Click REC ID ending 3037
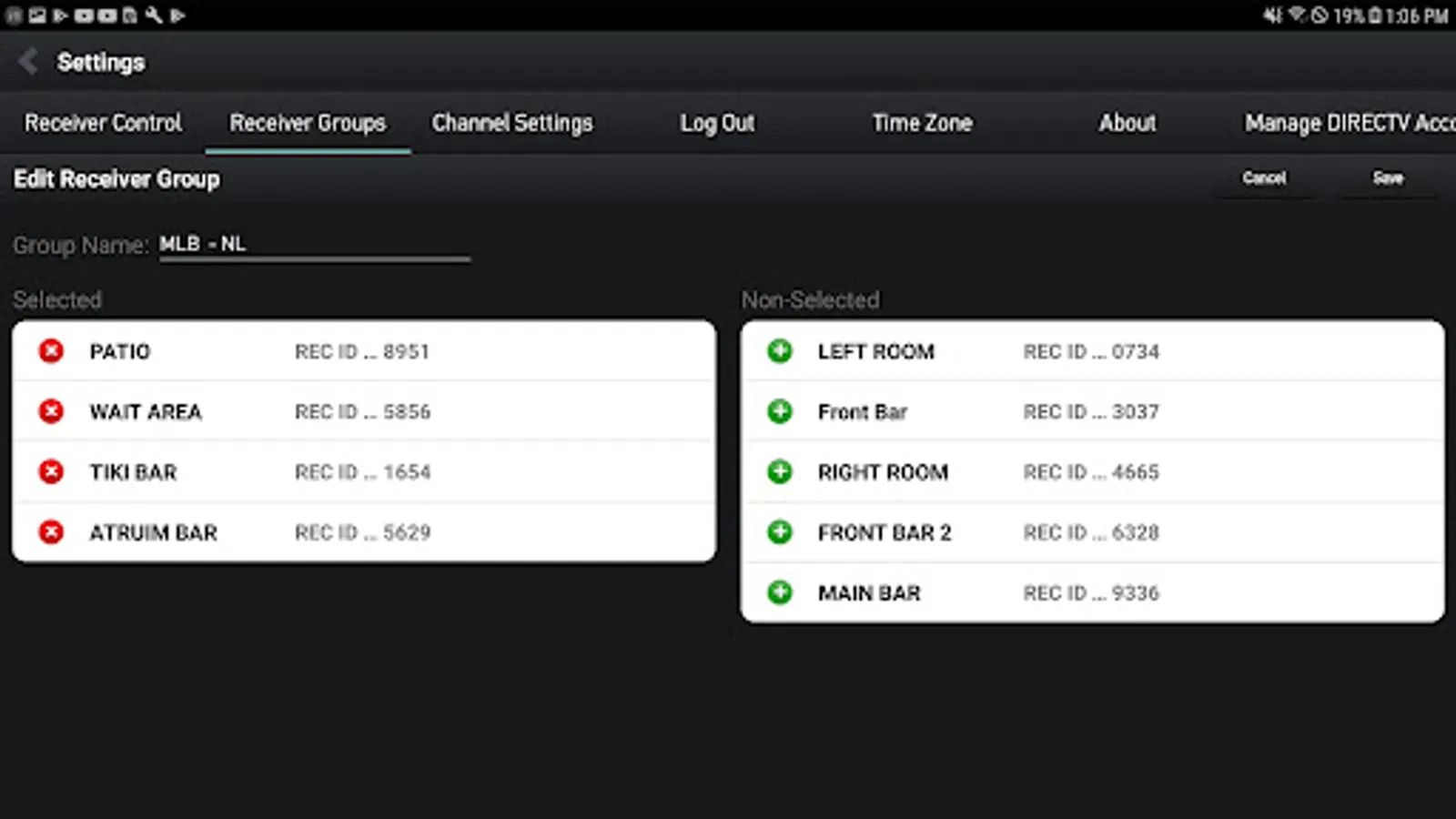This screenshot has width=1456, height=819. tap(1091, 411)
